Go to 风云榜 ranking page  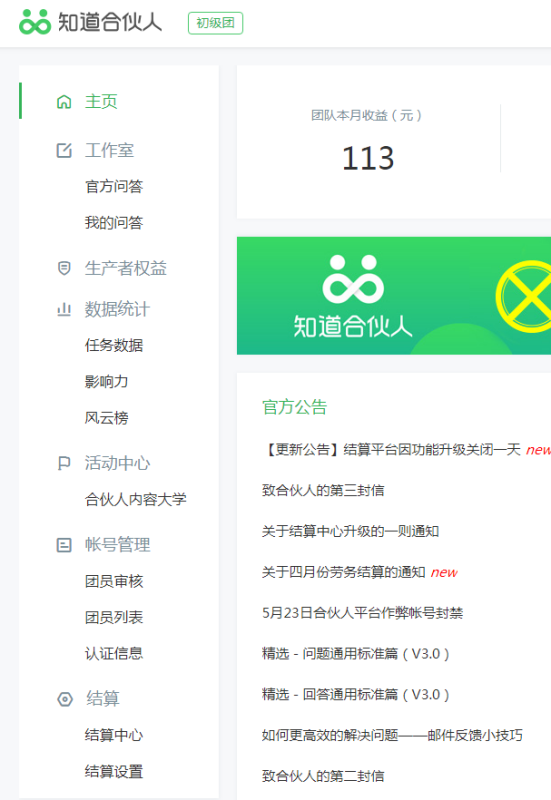[107, 418]
